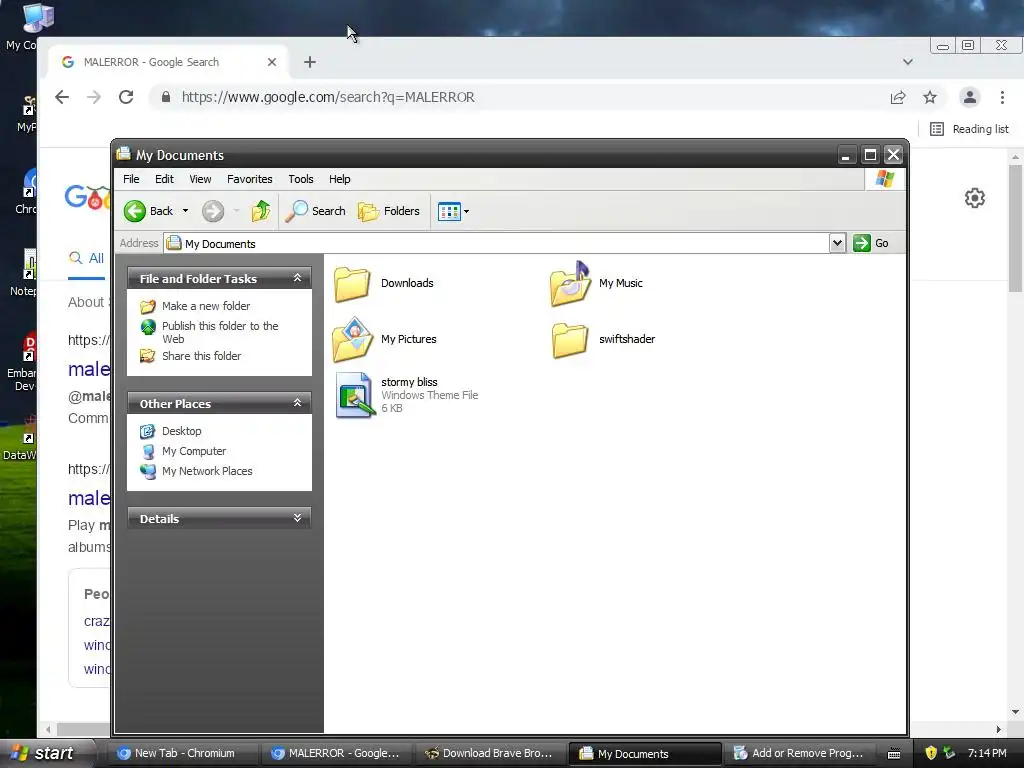Collapse the File and Folder Tasks panel

pos(297,278)
